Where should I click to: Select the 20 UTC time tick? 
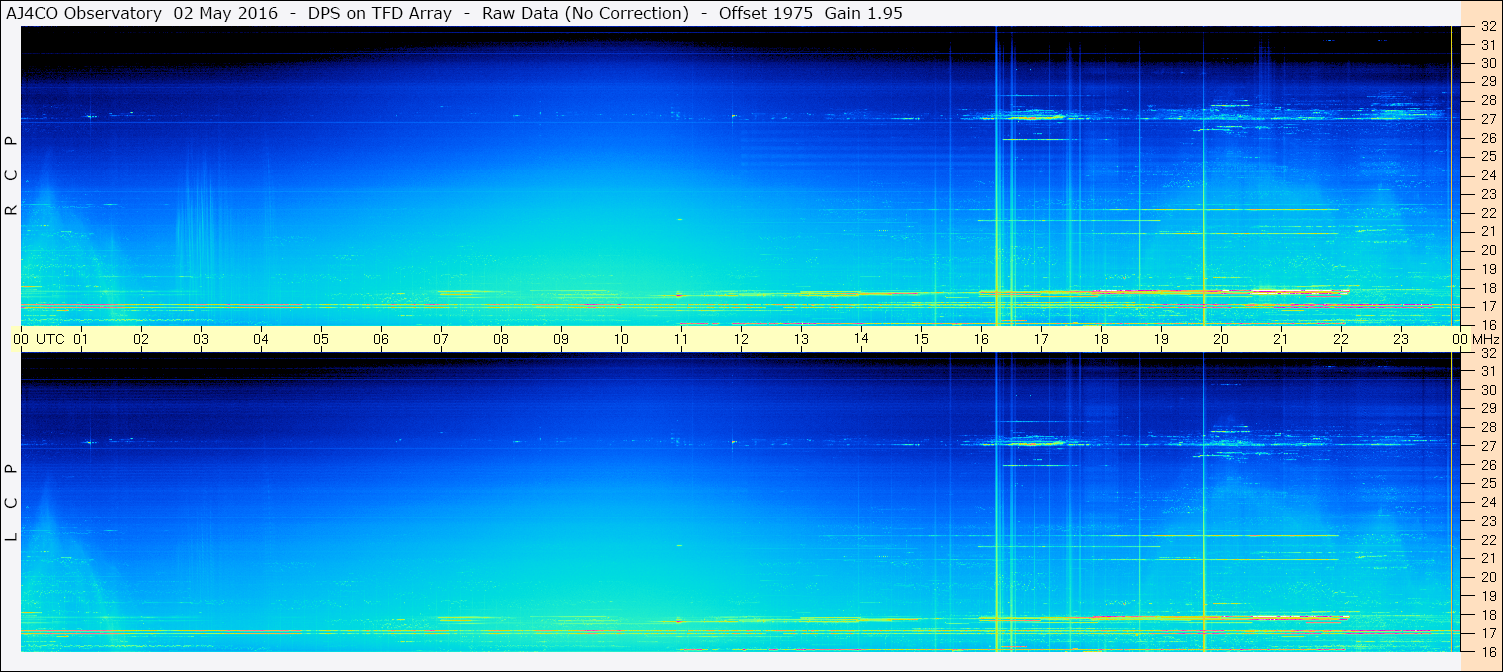(1221, 339)
